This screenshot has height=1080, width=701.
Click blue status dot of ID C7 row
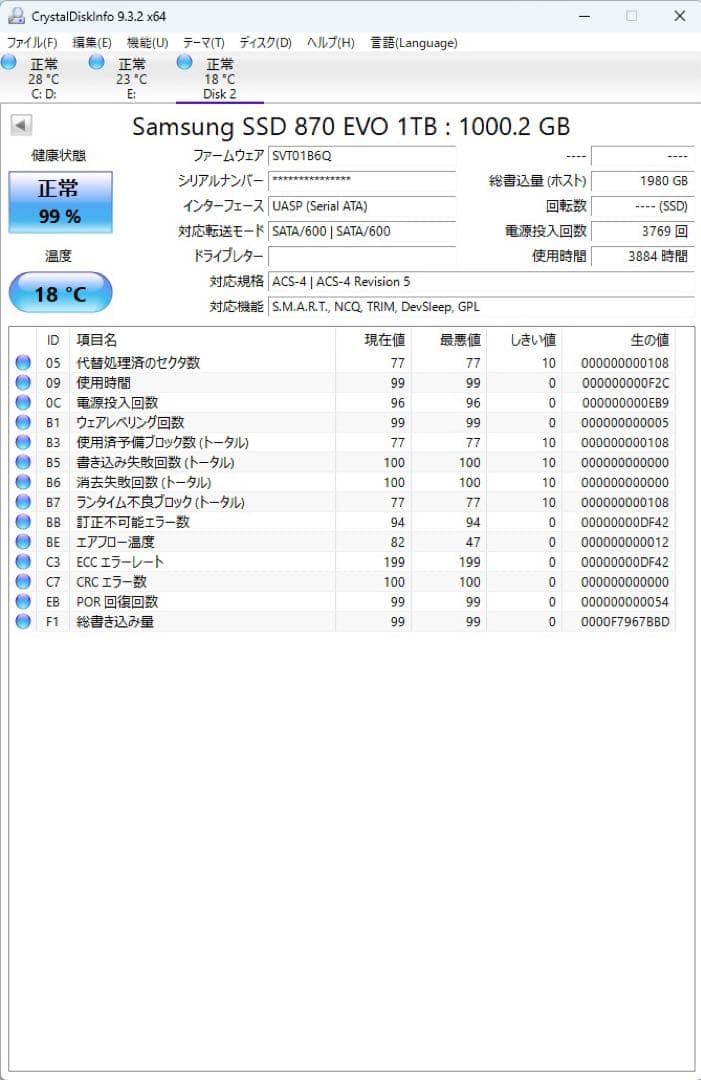23,582
